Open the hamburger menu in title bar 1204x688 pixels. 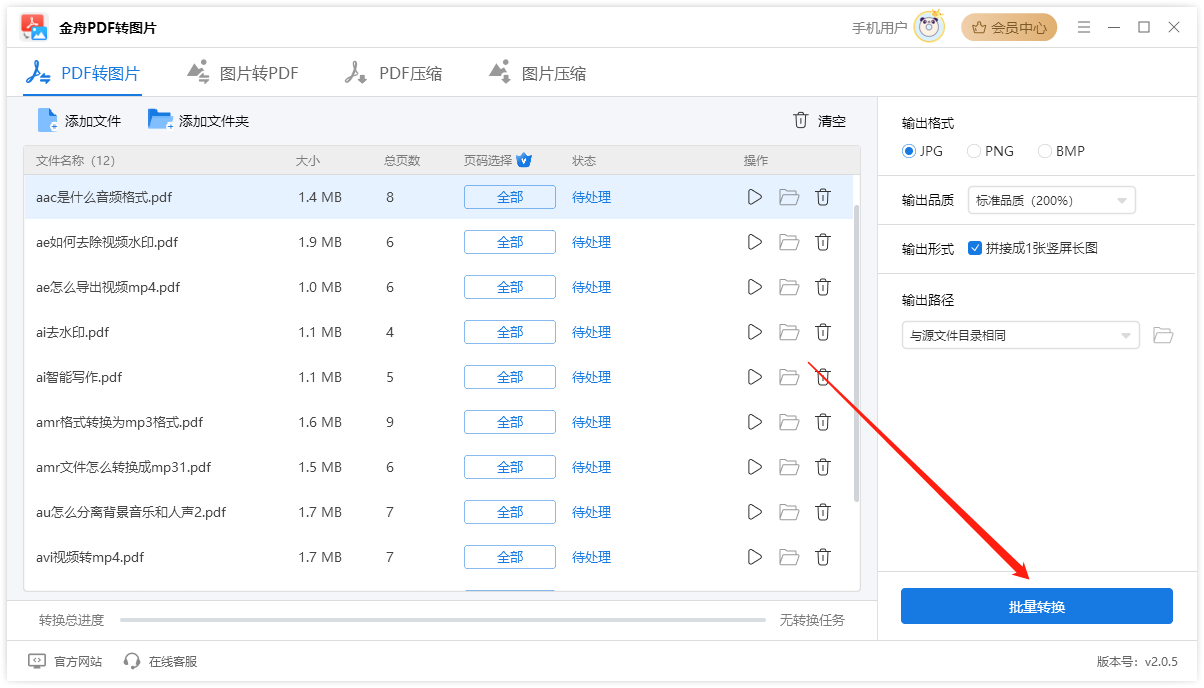tap(1084, 28)
